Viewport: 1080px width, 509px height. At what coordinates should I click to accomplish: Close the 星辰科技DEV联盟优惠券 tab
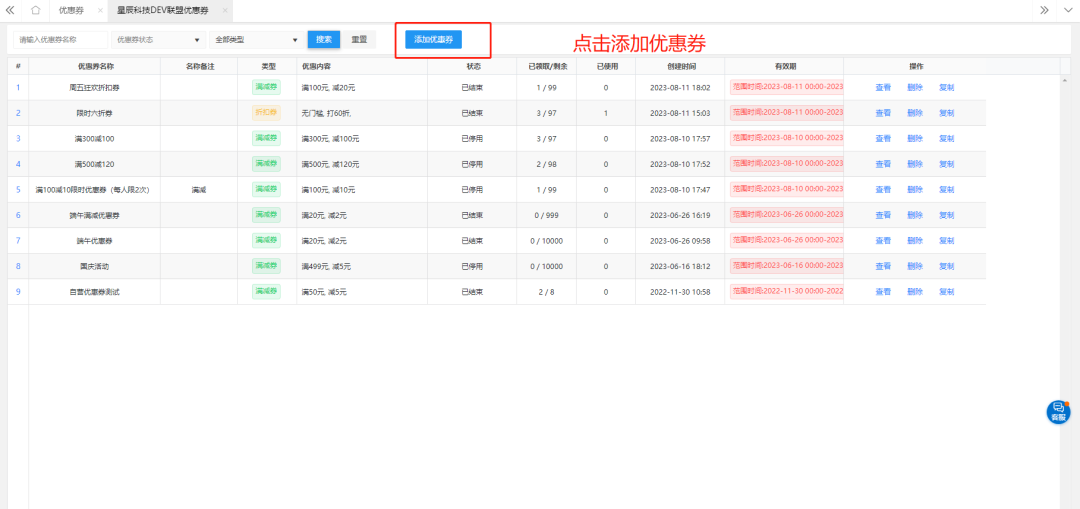(224, 10)
